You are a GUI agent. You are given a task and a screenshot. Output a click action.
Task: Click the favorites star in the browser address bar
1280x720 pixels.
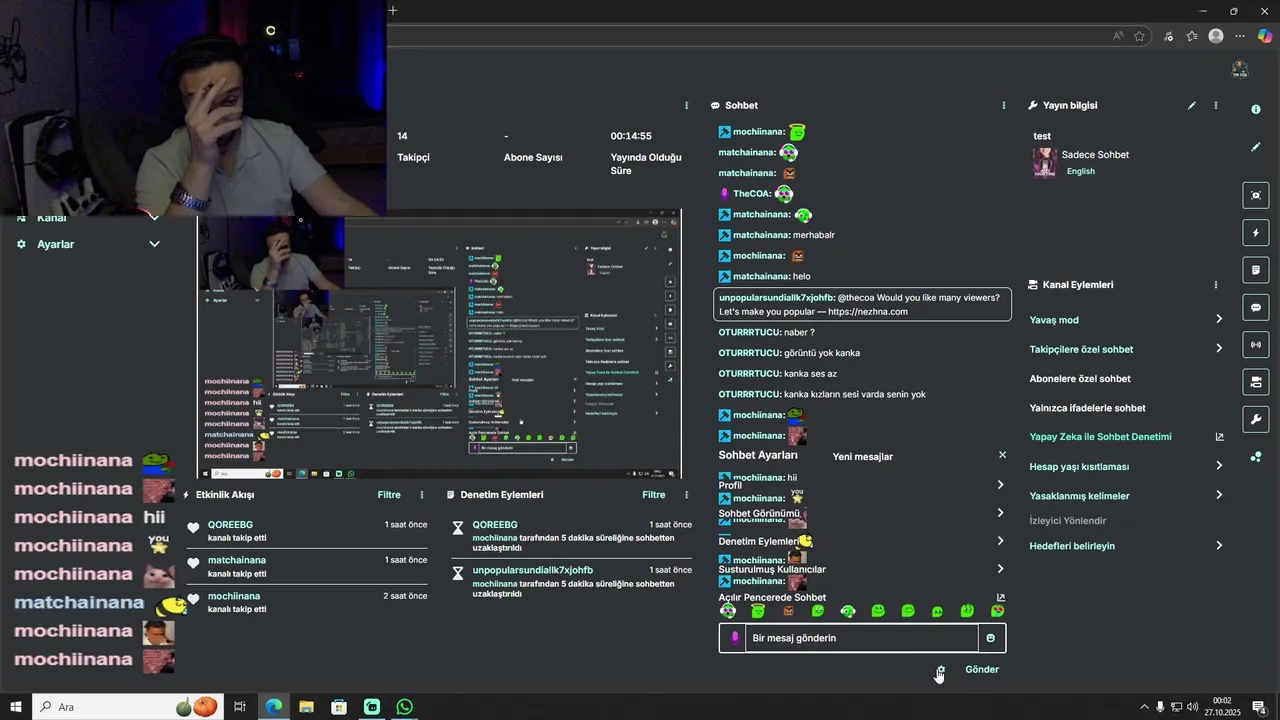[1139, 36]
